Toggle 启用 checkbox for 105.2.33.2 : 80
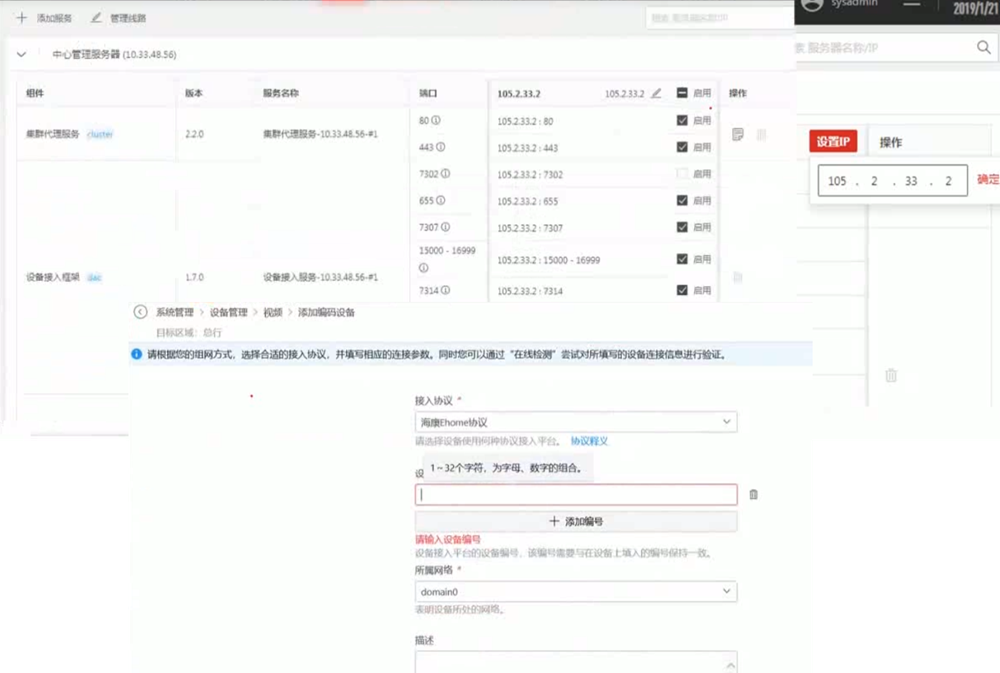The height and width of the screenshot is (673, 1000). [x=682, y=121]
